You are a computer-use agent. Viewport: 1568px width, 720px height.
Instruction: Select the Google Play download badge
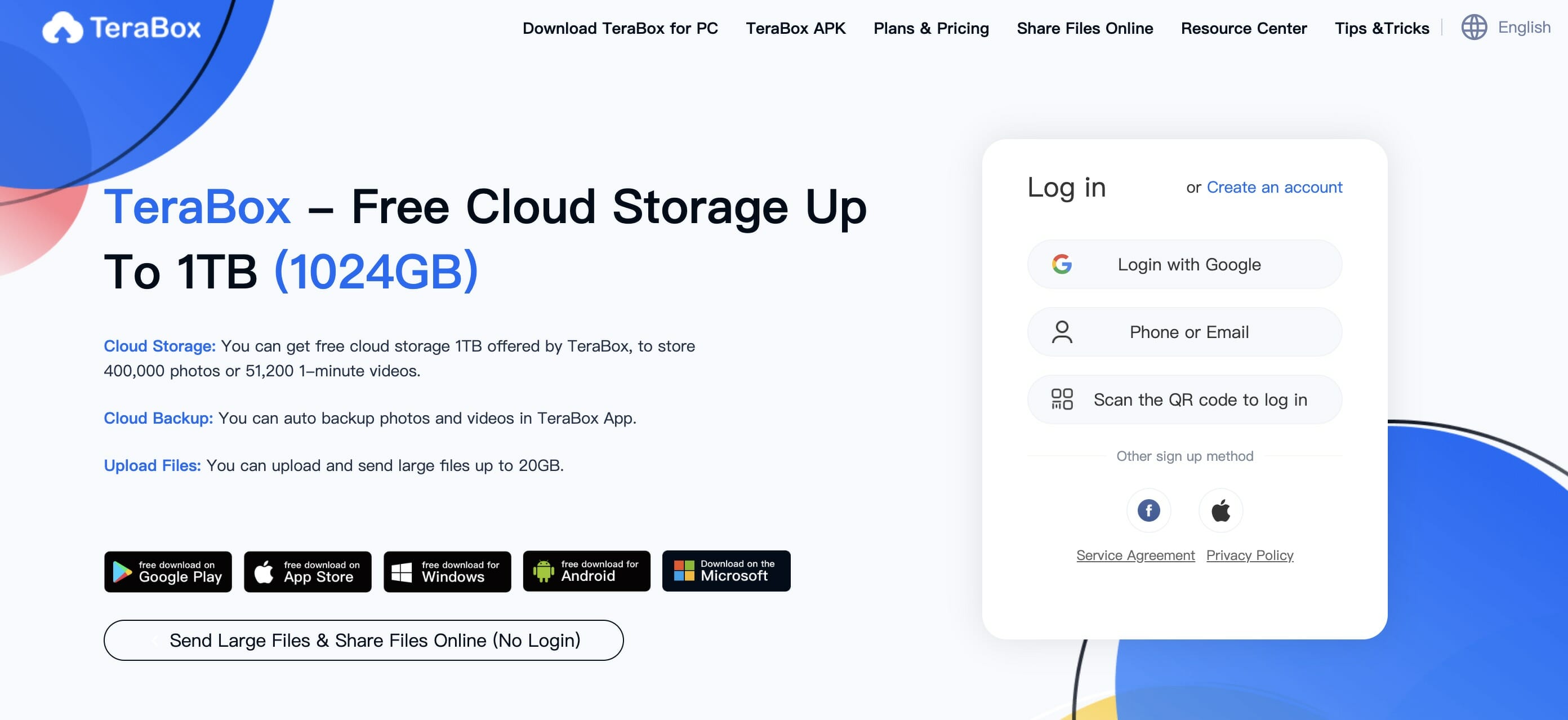pos(167,571)
